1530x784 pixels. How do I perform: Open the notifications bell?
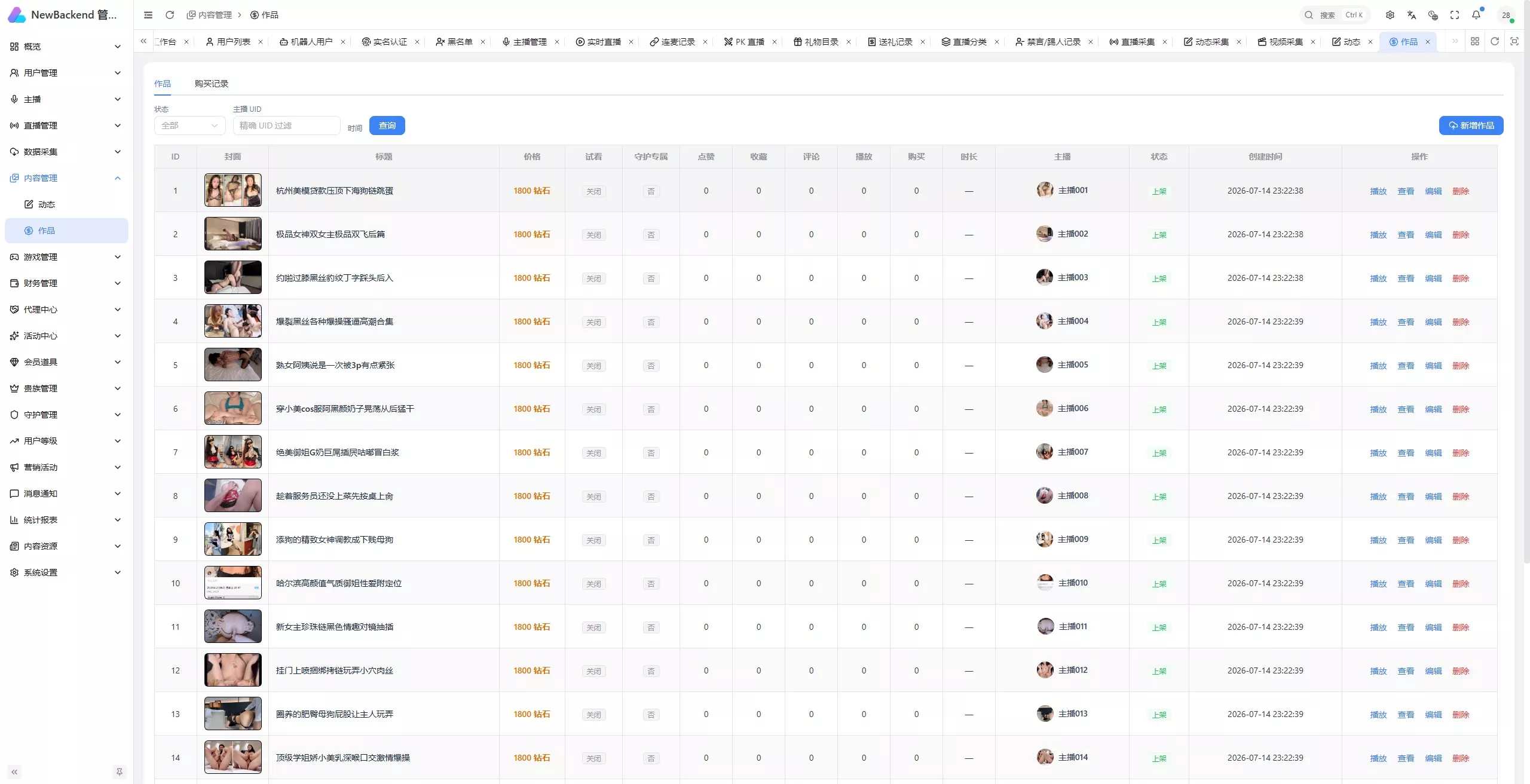pyautogui.click(x=1476, y=15)
